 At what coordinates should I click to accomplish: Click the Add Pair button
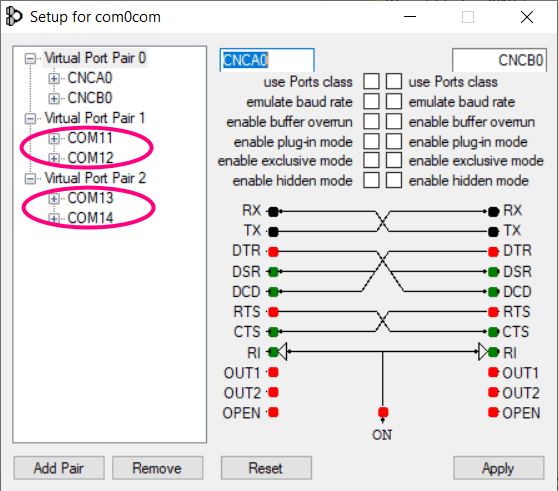59,468
